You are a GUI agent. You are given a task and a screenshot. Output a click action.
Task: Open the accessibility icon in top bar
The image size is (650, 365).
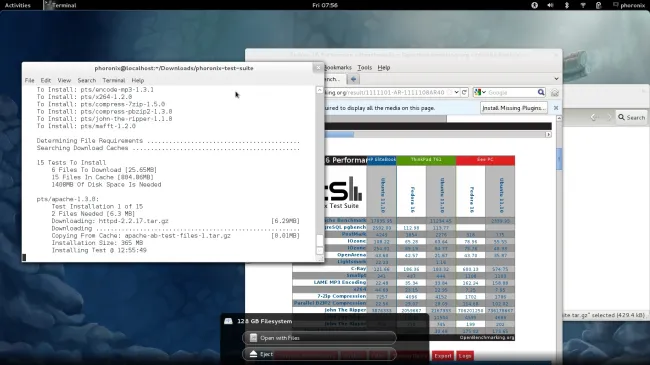[534, 5]
